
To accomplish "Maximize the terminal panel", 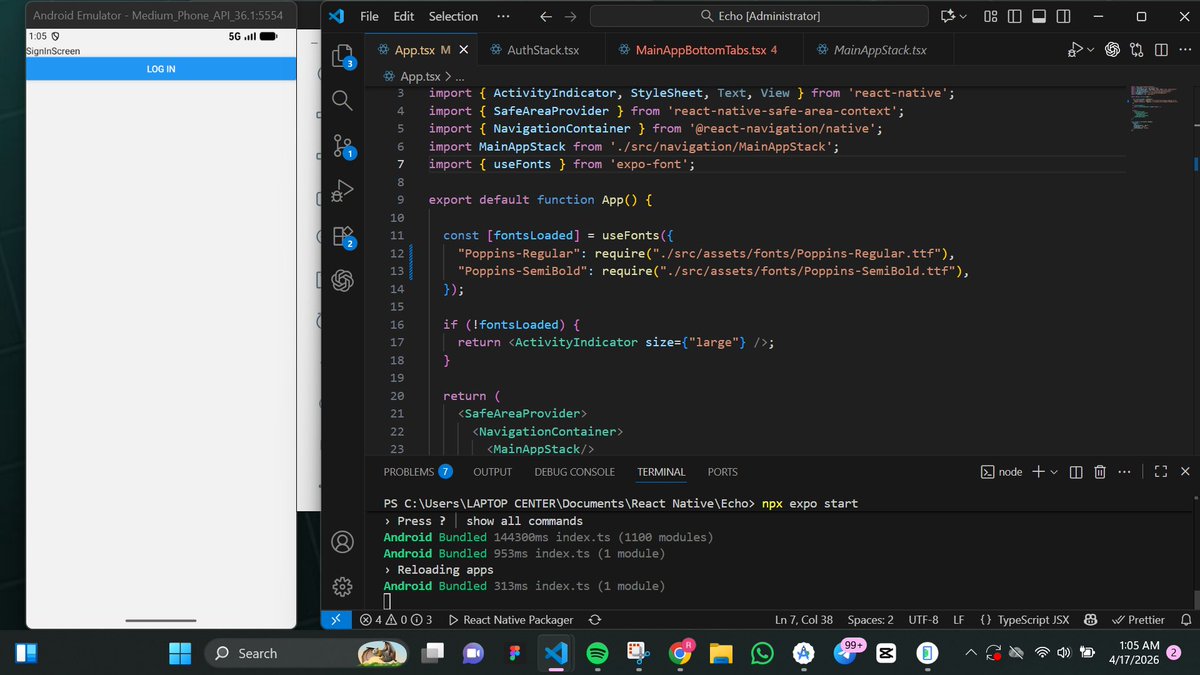I will pos(1161,471).
